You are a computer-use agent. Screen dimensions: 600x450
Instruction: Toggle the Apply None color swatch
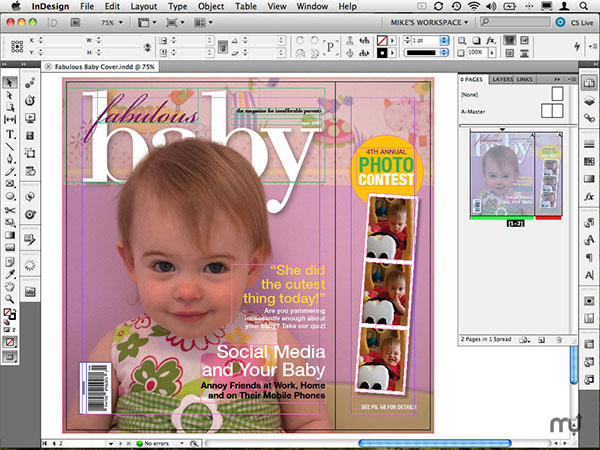(x=11, y=342)
